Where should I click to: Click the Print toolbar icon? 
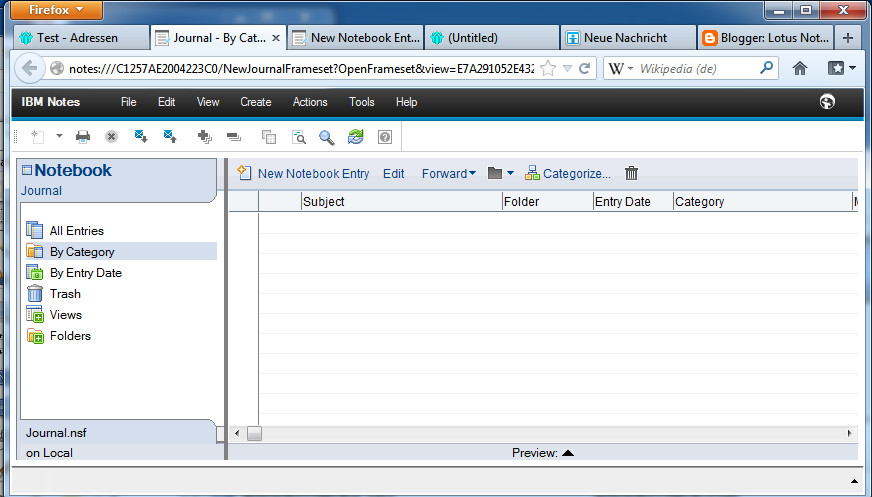[83, 137]
